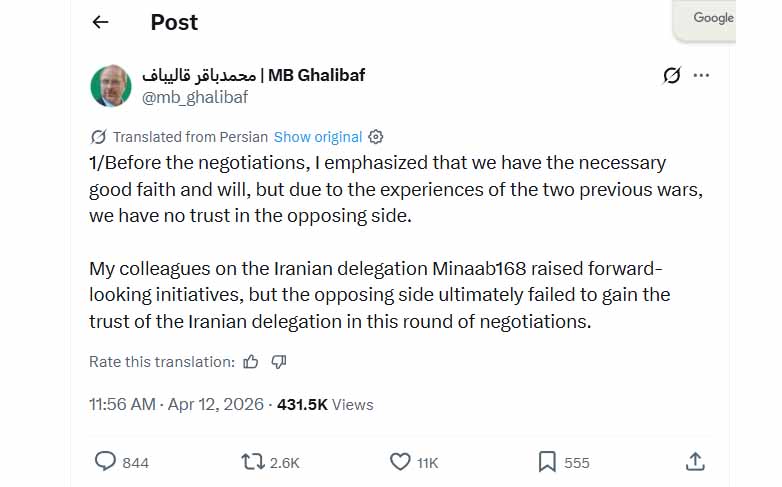Screen dimensions: 782x487
Task: Reply to the post via comment icon
Action: click(106, 461)
